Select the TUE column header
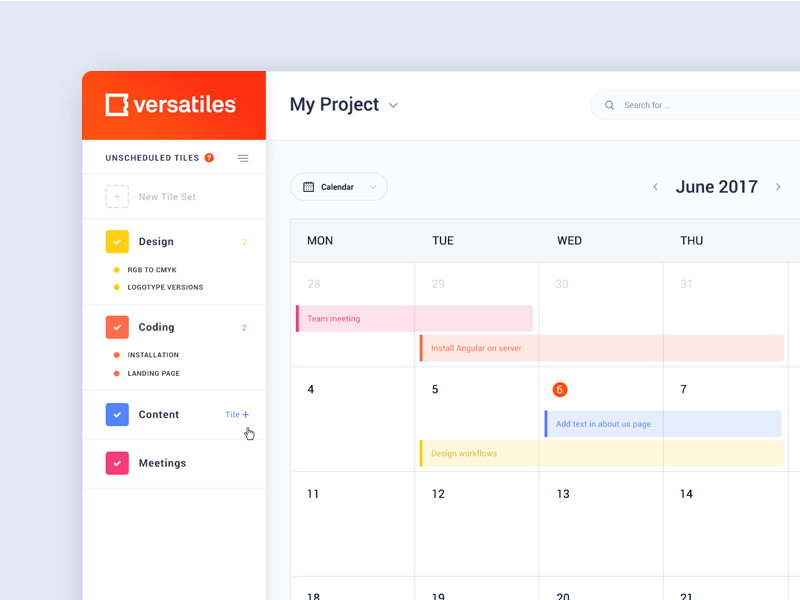The width and height of the screenshot is (800, 600). (x=443, y=240)
